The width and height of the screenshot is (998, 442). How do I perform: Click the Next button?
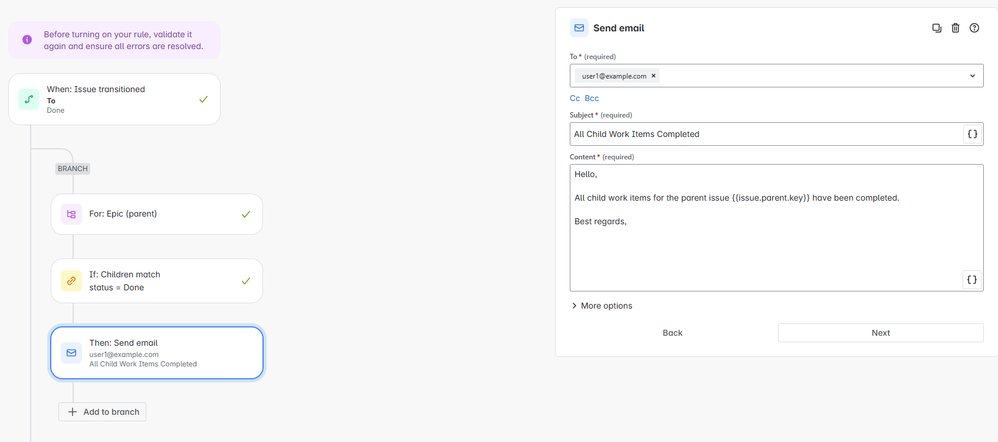[x=881, y=333]
